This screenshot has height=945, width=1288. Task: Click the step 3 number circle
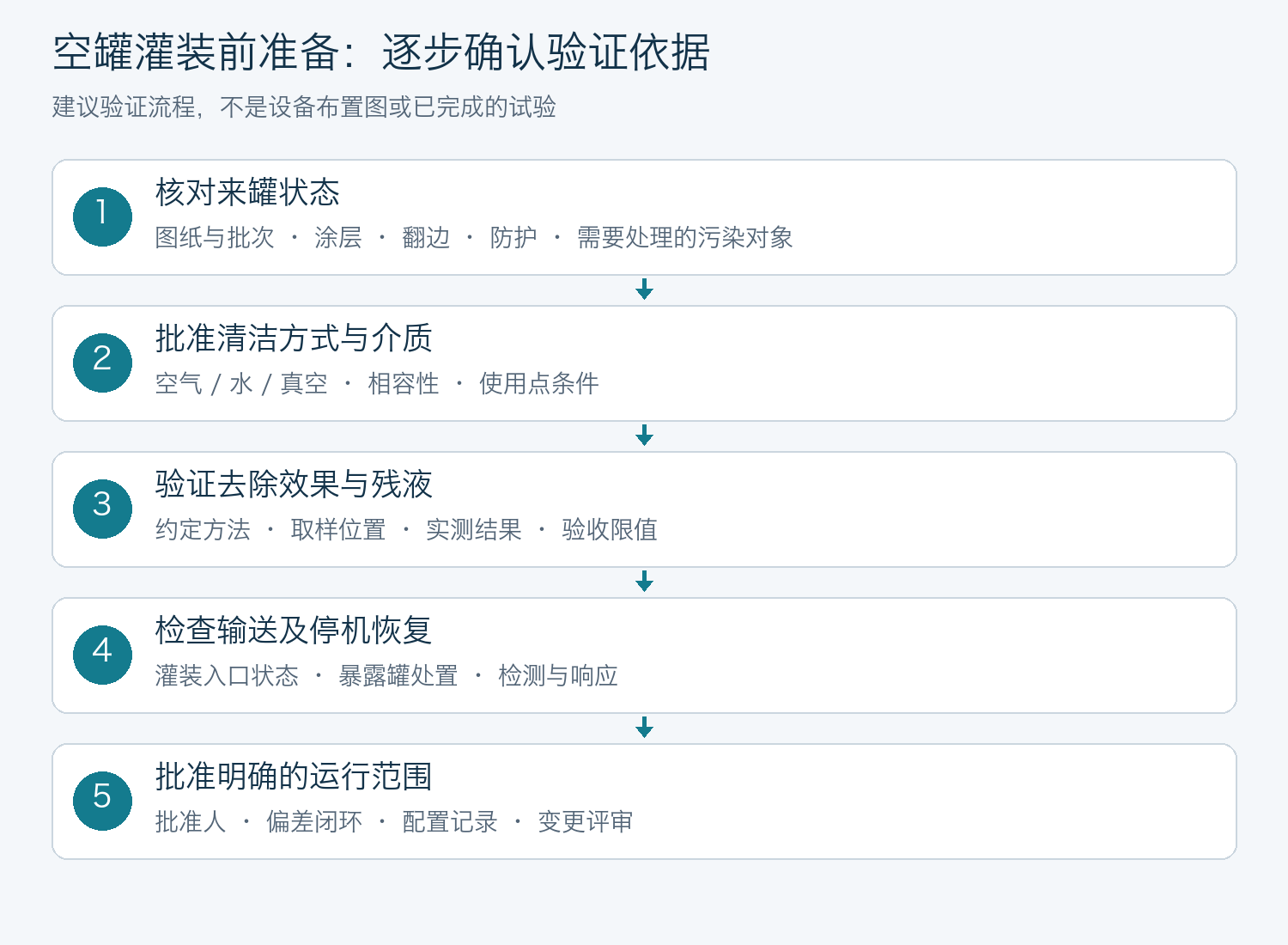pyautogui.click(x=102, y=509)
